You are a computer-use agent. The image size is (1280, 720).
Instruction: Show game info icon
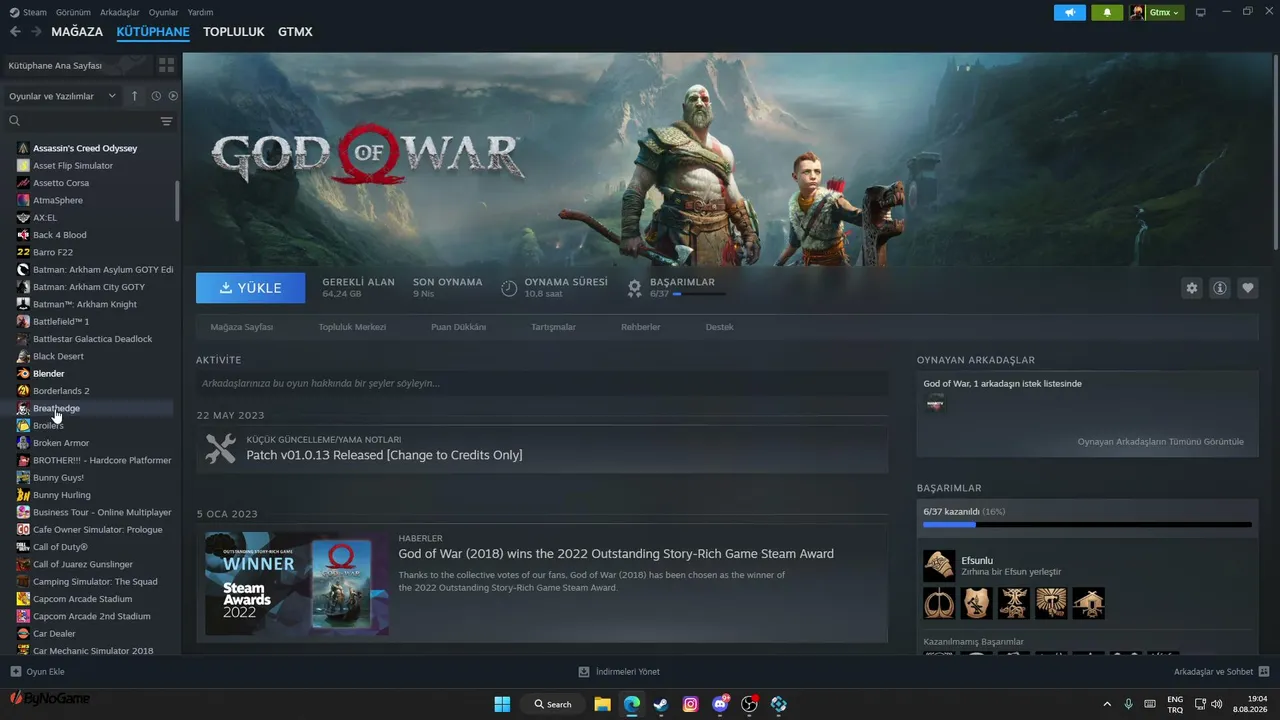tap(1220, 288)
